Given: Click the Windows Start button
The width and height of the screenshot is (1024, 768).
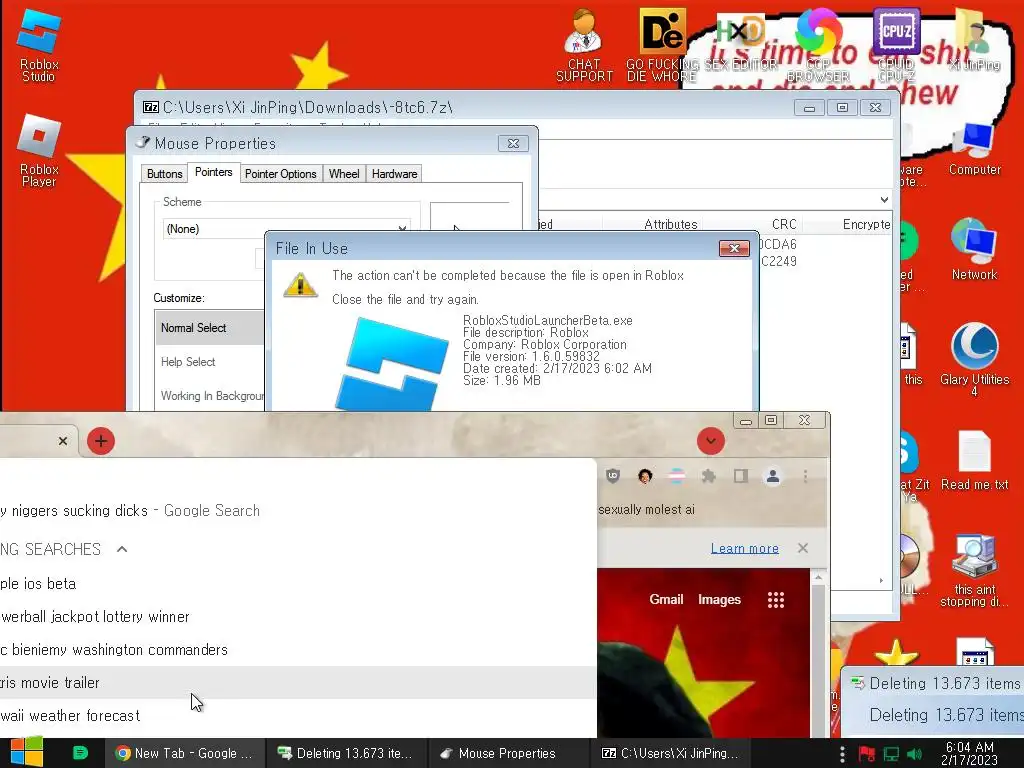Looking at the screenshot, I should tap(26, 752).
